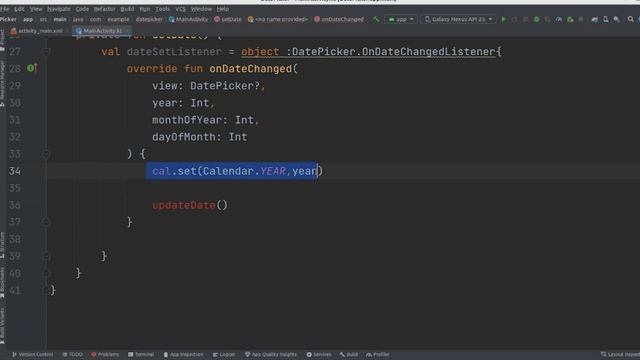640x360 pixels.
Task: Open the Device Manager icon
Action: [x=606, y=19]
